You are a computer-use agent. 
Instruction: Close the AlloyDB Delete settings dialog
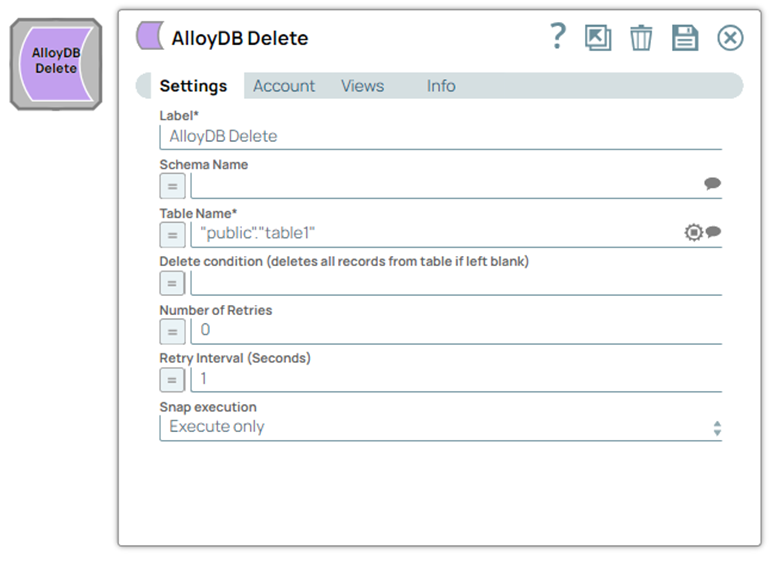coord(731,38)
